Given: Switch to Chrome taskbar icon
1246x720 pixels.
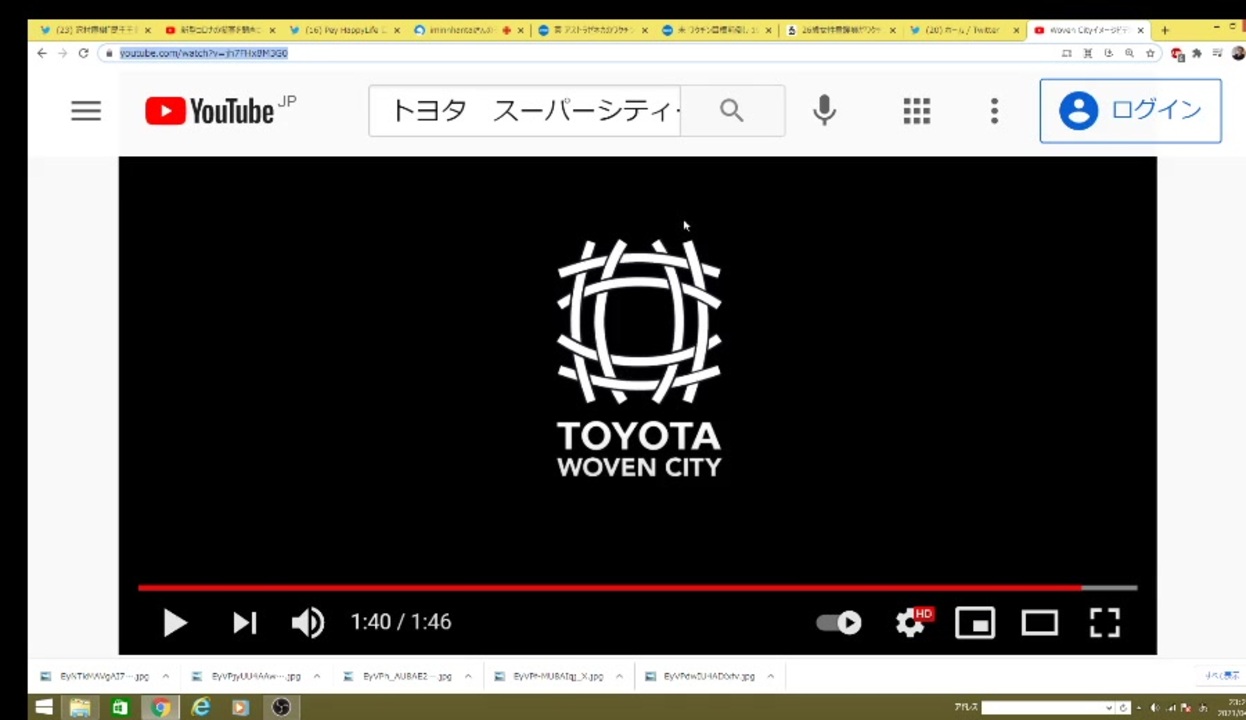Looking at the screenshot, I should [x=160, y=707].
